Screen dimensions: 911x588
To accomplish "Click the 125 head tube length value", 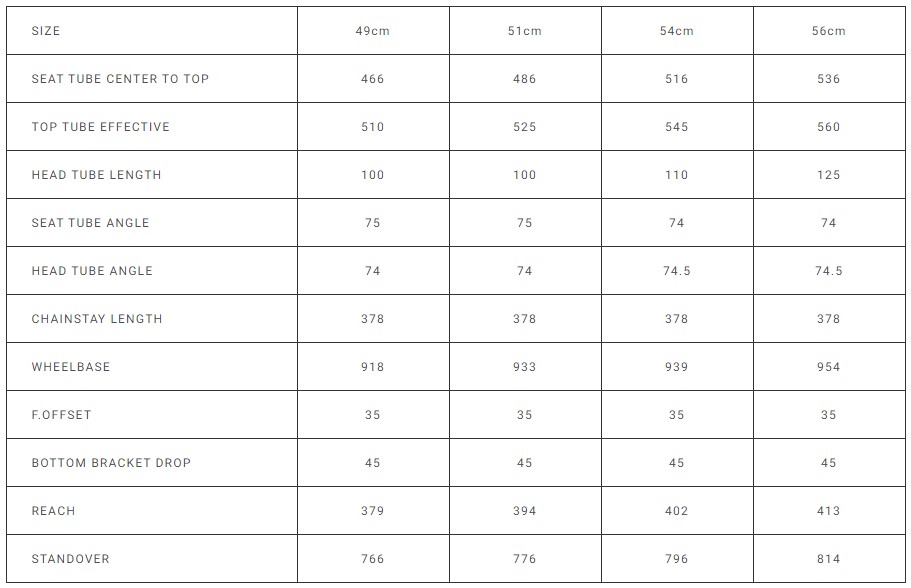I will click(829, 175).
